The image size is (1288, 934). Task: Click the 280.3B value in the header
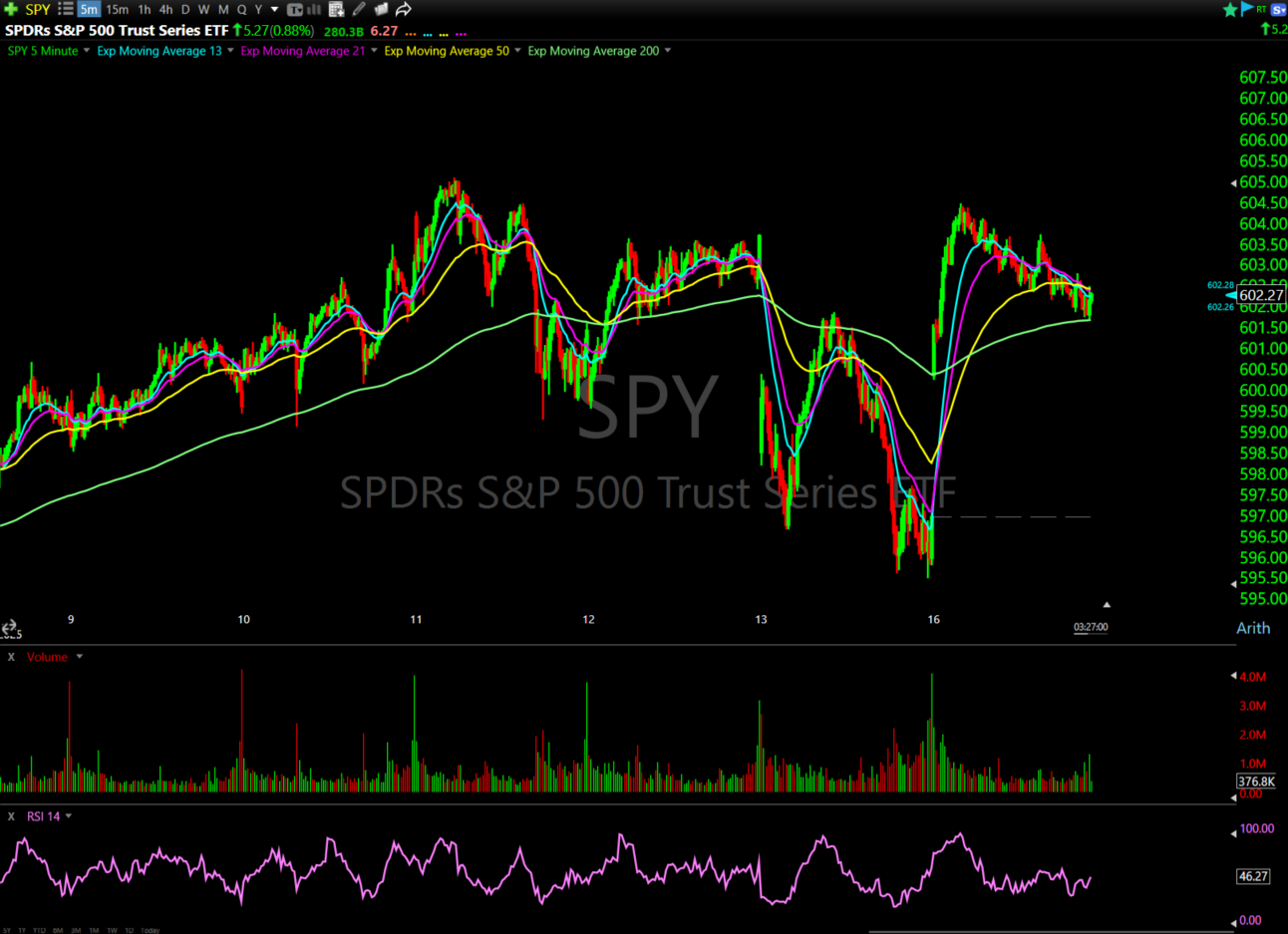(x=344, y=32)
